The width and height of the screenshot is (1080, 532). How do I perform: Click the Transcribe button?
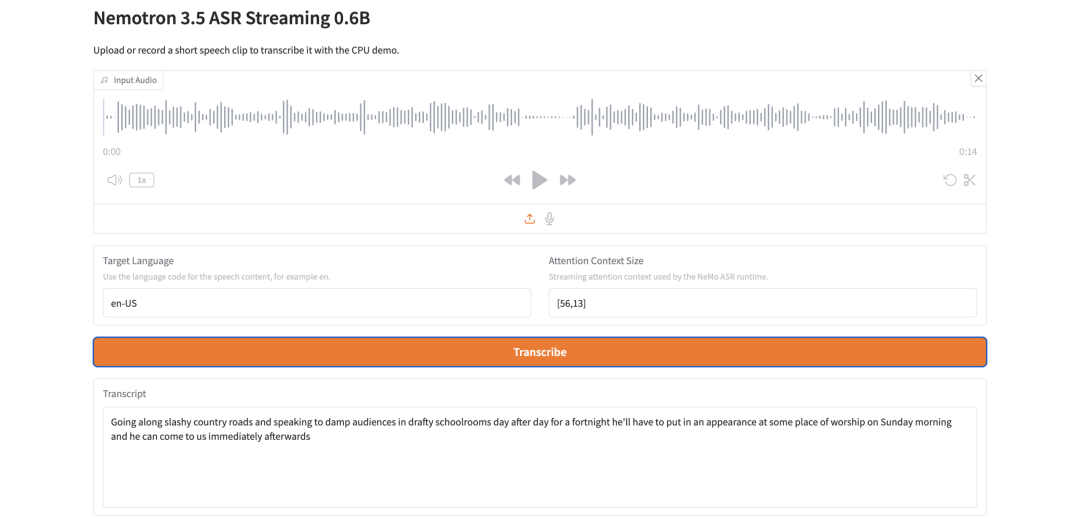point(540,352)
